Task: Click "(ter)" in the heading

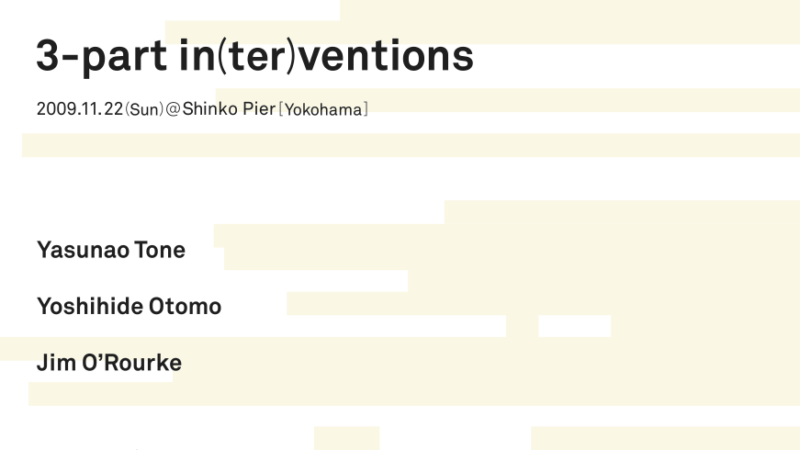Action: (256, 56)
